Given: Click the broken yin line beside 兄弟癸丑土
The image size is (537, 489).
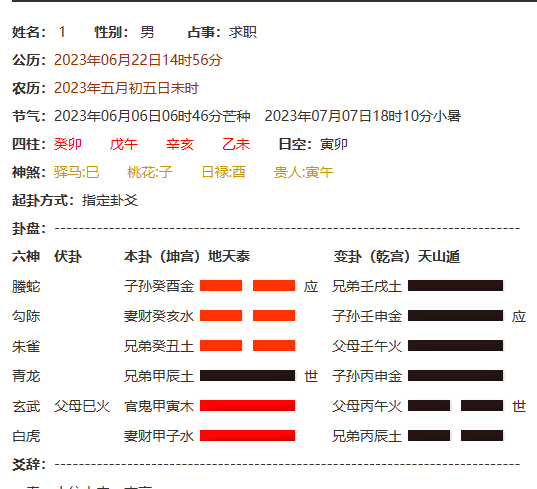Looking at the screenshot, I should tap(248, 346).
